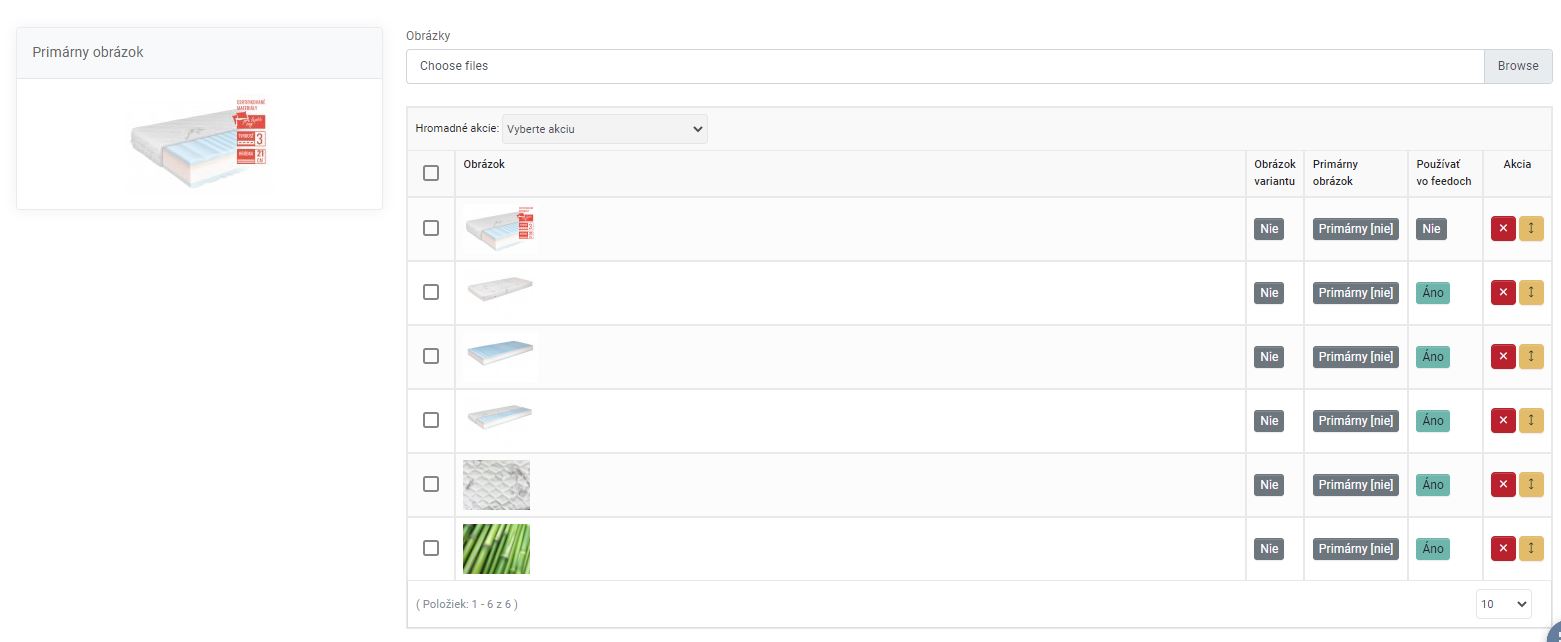
Task: Click the reorder arrow icon for bamboo image
Action: pos(1531,549)
